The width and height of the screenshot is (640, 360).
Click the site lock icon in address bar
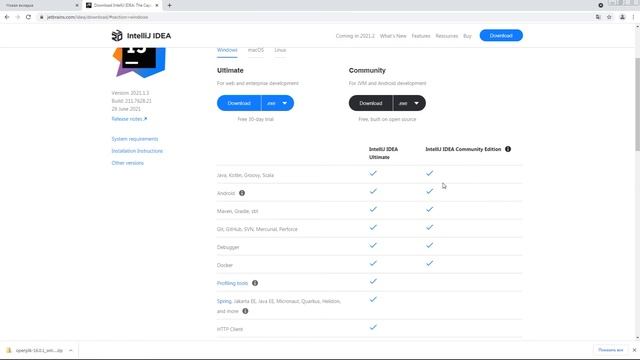click(x=41, y=17)
